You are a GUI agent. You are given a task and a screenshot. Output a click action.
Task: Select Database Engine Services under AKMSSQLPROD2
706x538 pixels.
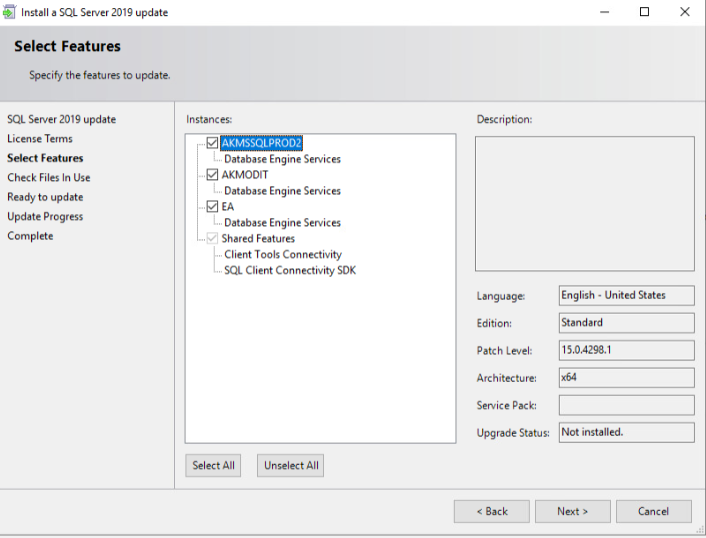282,159
